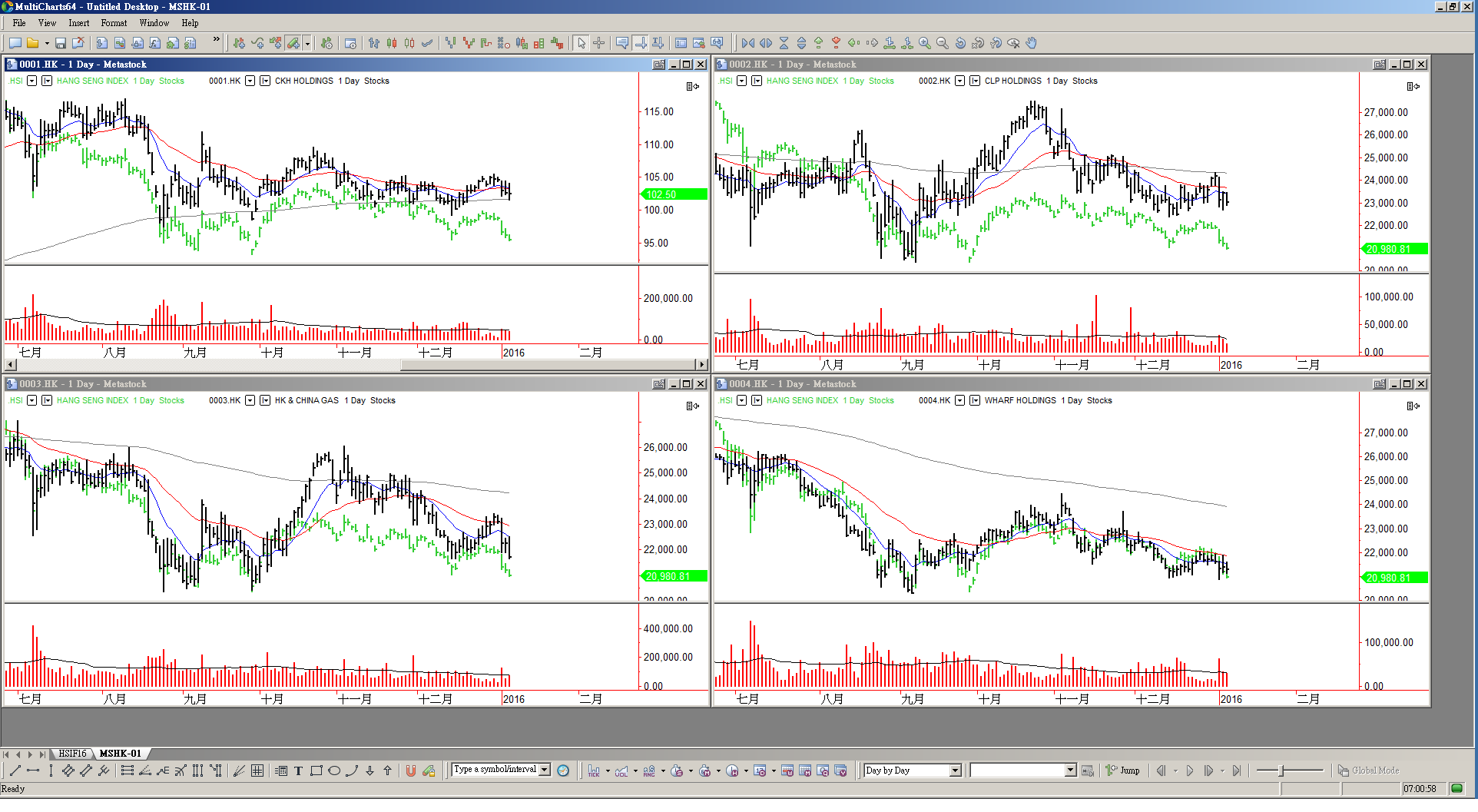
Task: Click the Save workspace icon
Action: click(61, 43)
